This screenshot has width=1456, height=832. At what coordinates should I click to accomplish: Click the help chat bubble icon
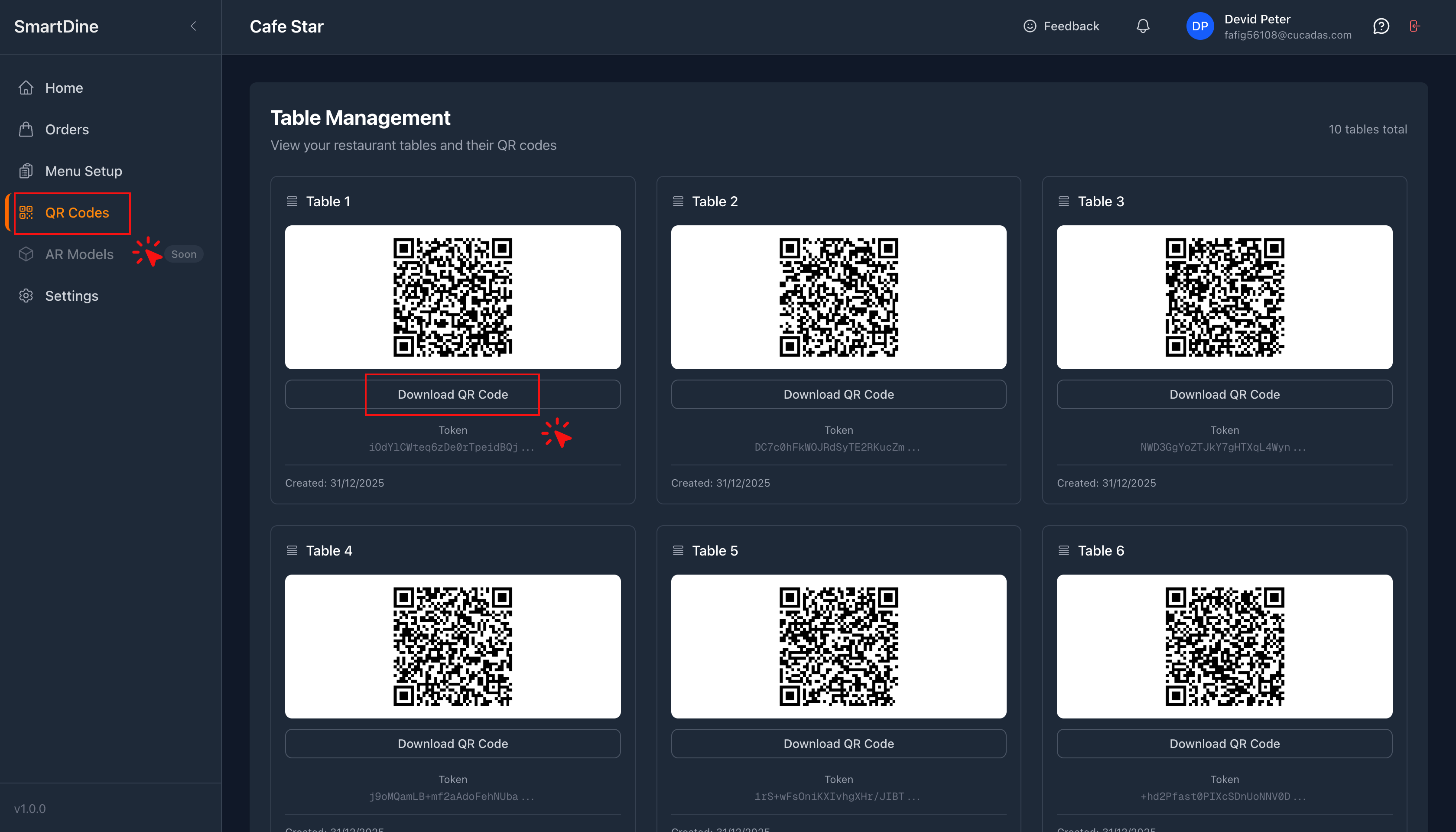click(1381, 26)
